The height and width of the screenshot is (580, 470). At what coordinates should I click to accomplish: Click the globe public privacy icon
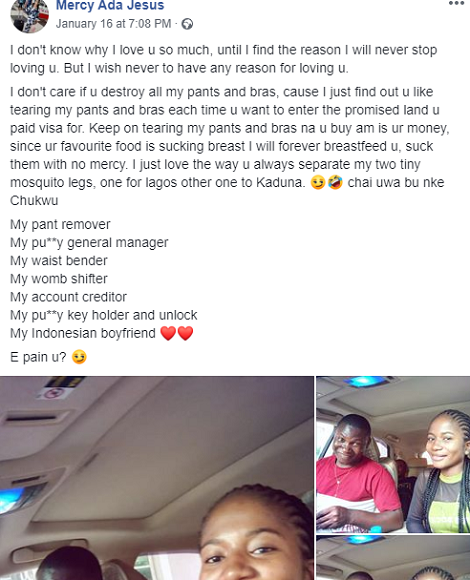[187, 24]
